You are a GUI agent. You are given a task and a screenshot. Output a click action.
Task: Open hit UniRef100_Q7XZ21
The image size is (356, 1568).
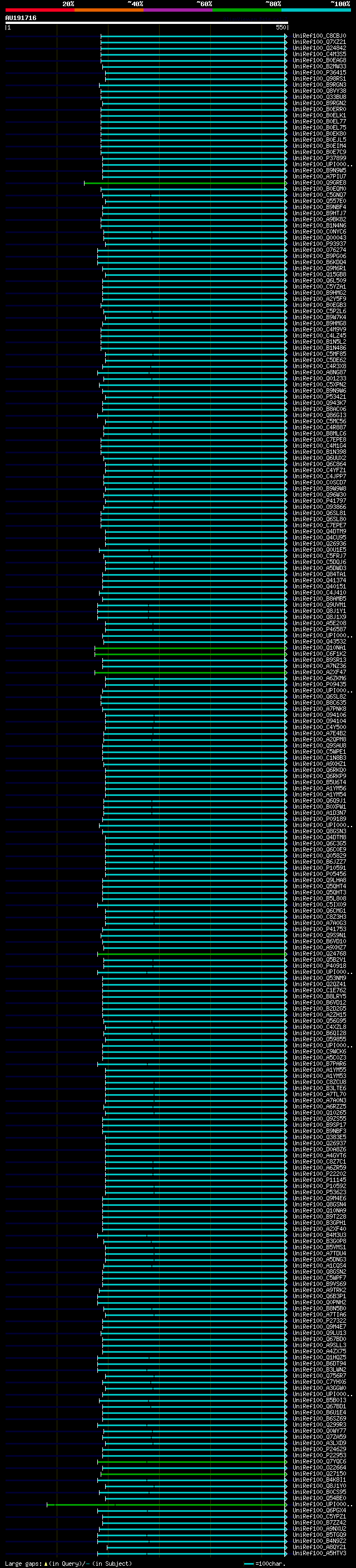pos(319,42)
